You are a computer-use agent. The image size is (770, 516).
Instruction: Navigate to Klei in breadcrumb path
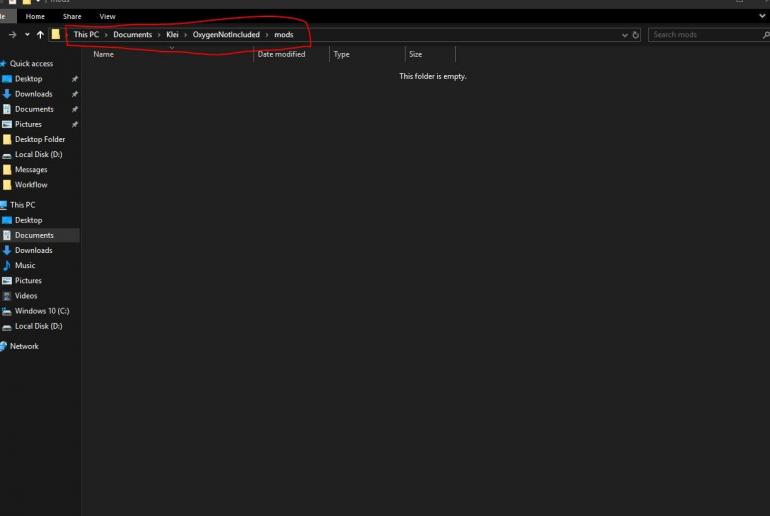172,35
